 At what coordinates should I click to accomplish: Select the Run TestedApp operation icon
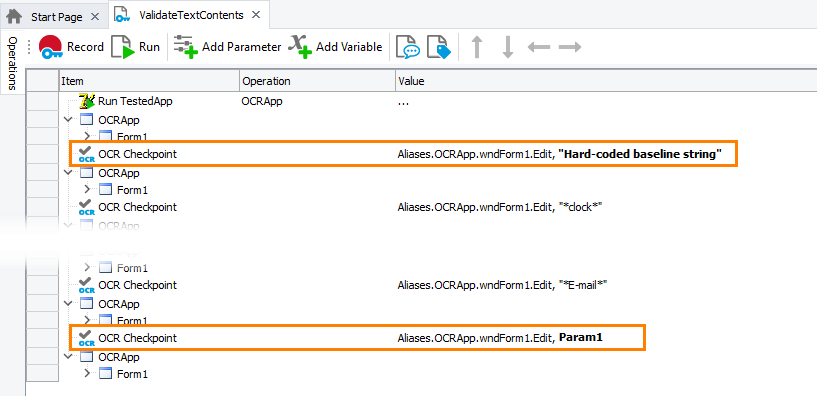pyautogui.click(x=87, y=101)
